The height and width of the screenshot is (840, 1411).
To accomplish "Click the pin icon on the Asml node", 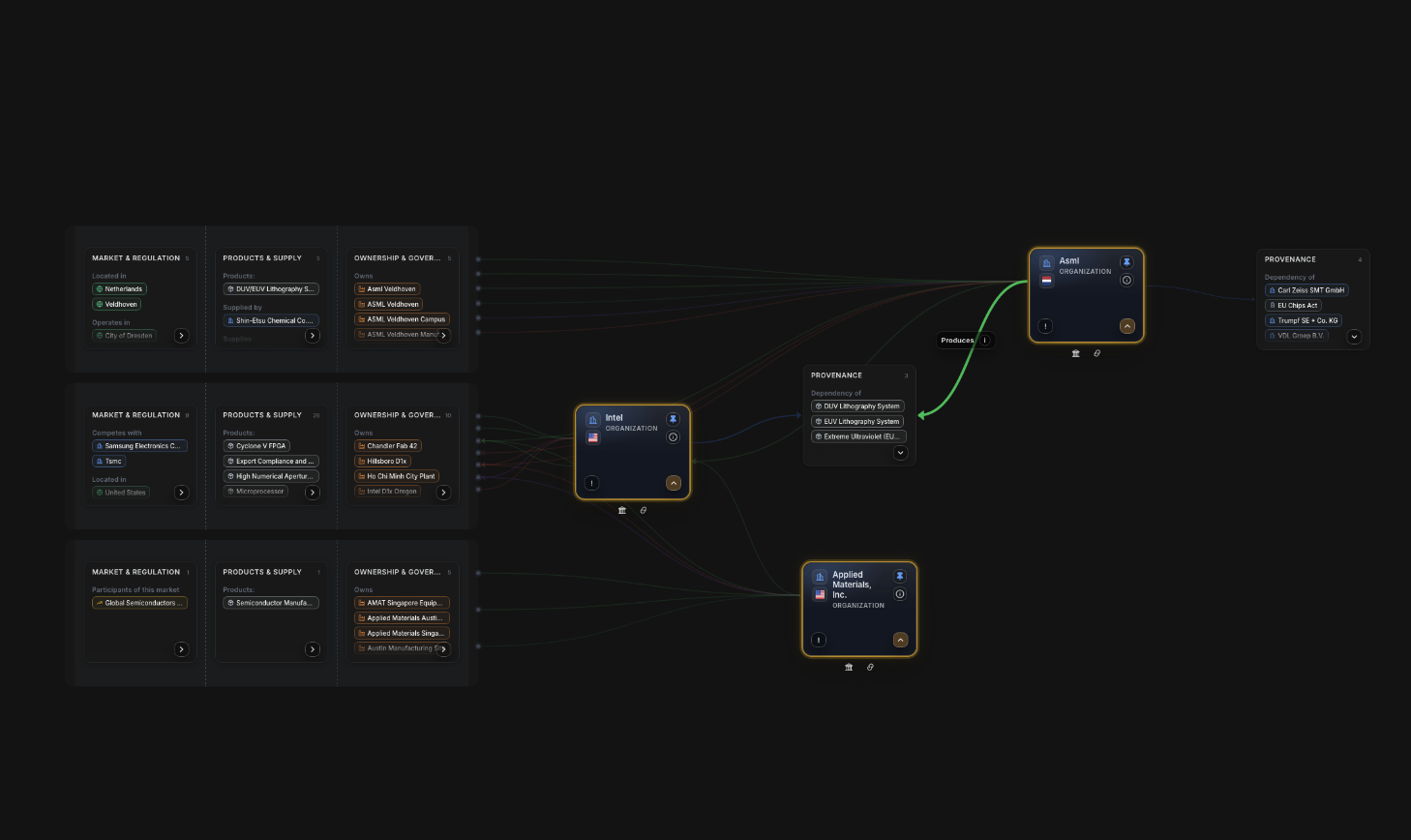I will pos(1126,261).
